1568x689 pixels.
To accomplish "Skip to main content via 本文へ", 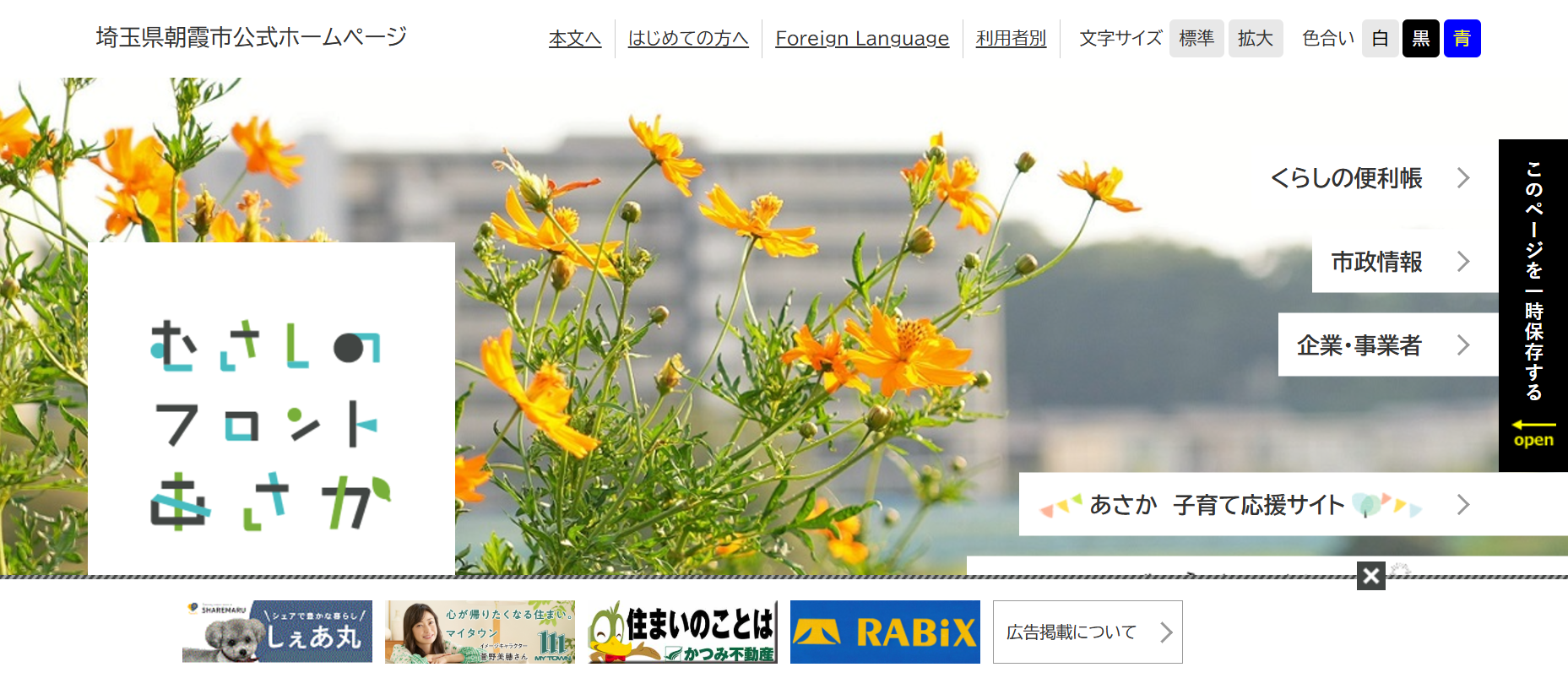I will (x=575, y=38).
